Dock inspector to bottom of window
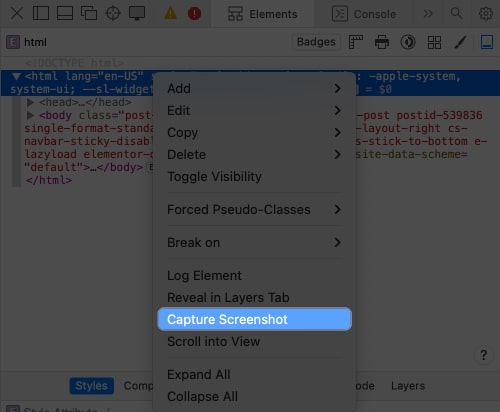The height and width of the screenshot is (412, 500). [65, 14]
